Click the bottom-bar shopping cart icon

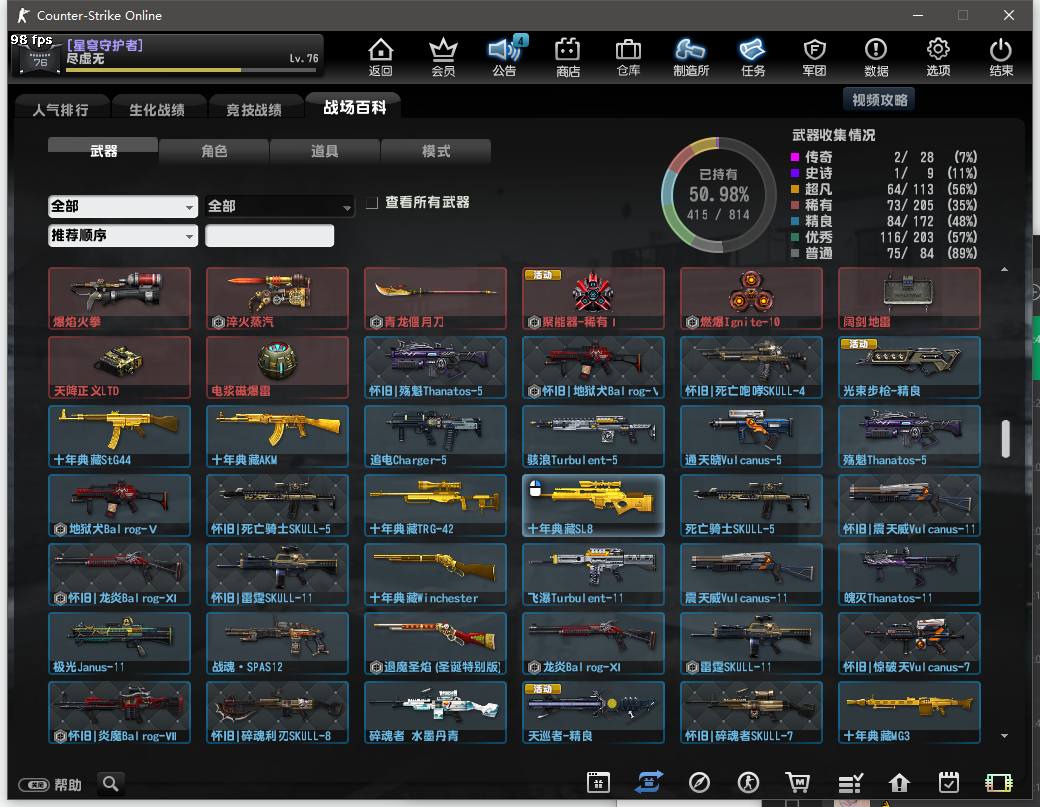tap(798, 782)
